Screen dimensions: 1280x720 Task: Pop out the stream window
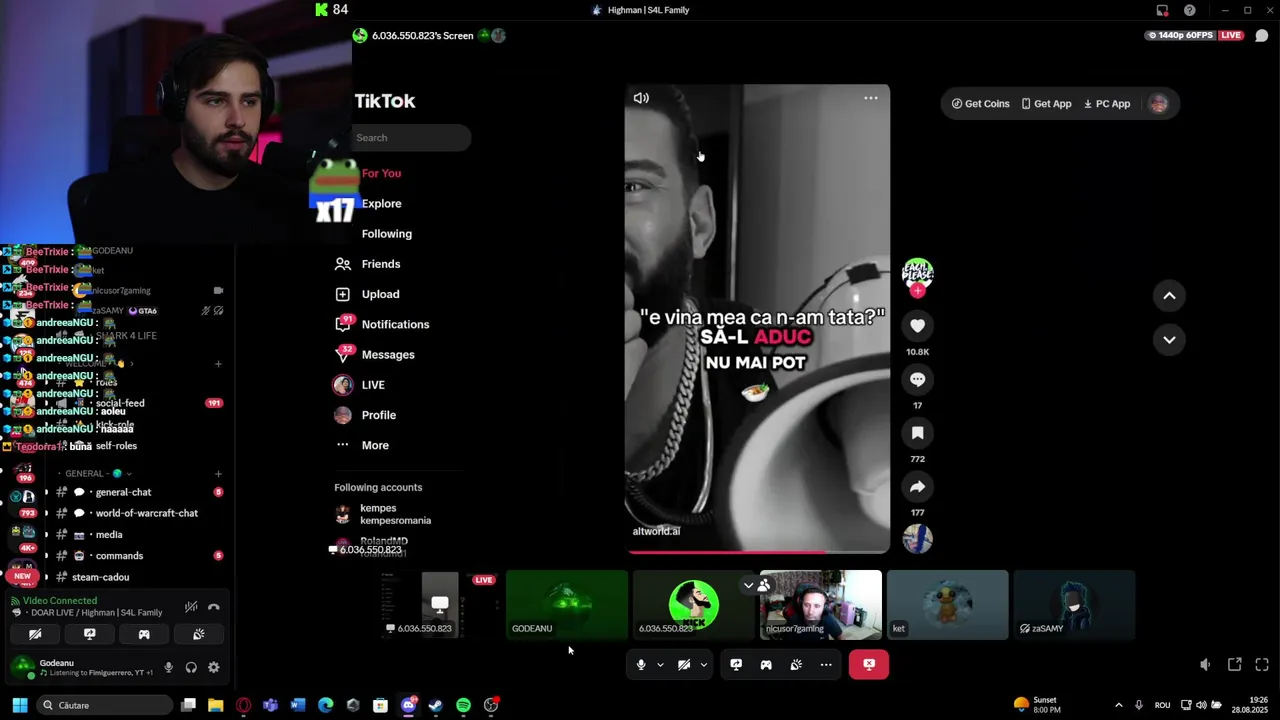tap(1234, 664)
